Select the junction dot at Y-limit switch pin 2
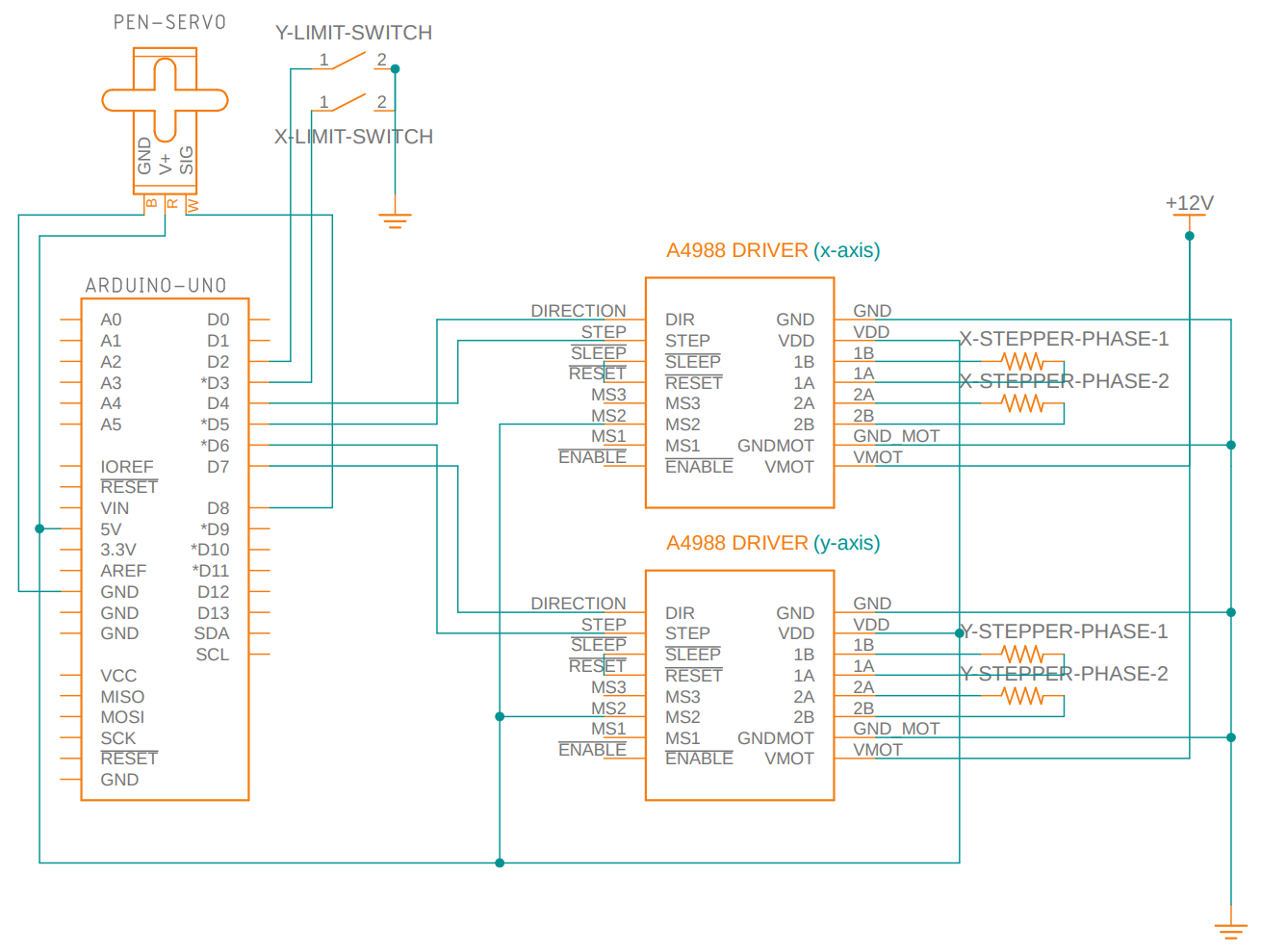The width and height of the screenshot is (1261, 952). tap(395, 69)
